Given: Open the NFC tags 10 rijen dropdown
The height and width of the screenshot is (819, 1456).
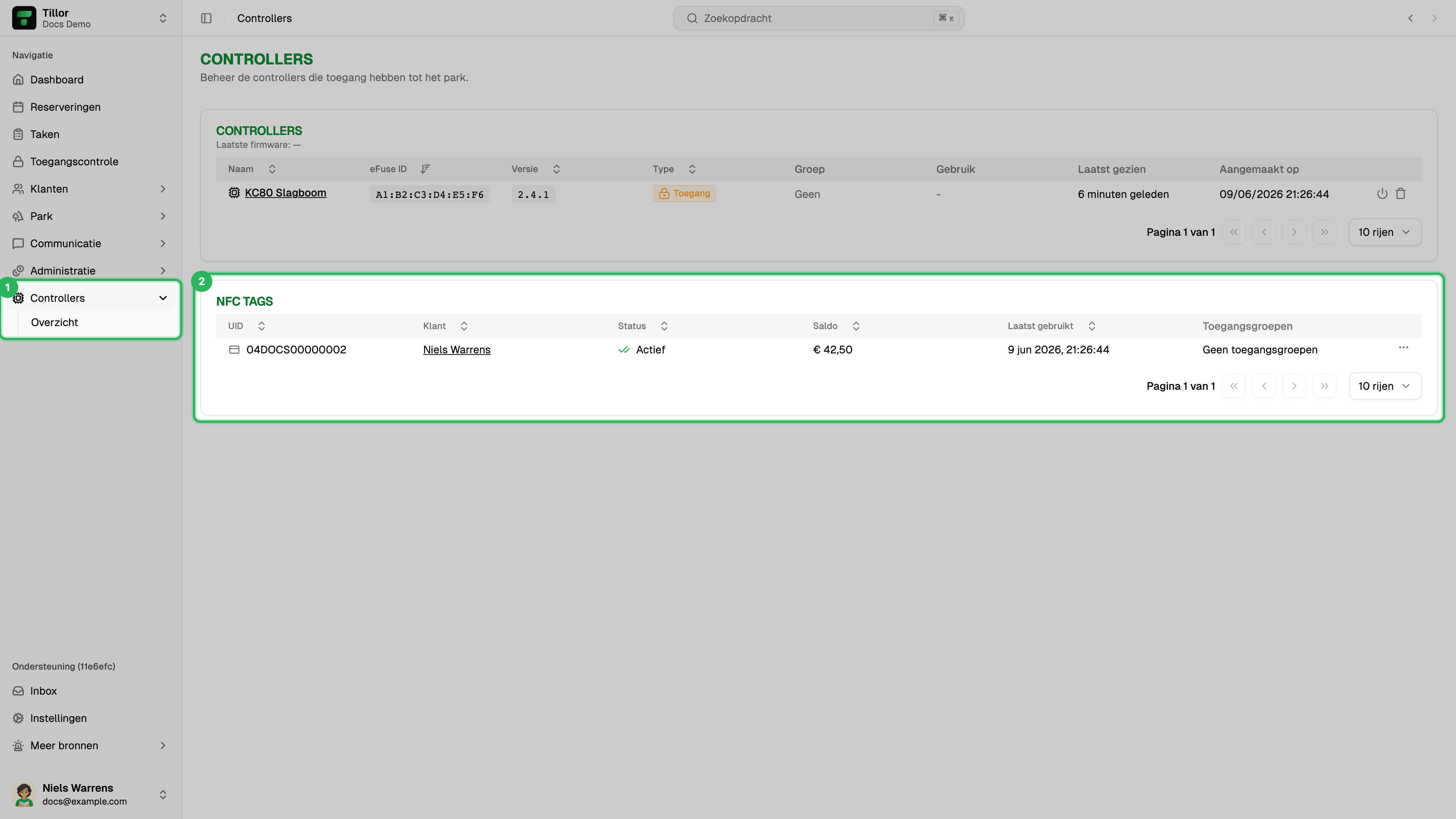Looking at the screenshot, I should coord(1385,386).
